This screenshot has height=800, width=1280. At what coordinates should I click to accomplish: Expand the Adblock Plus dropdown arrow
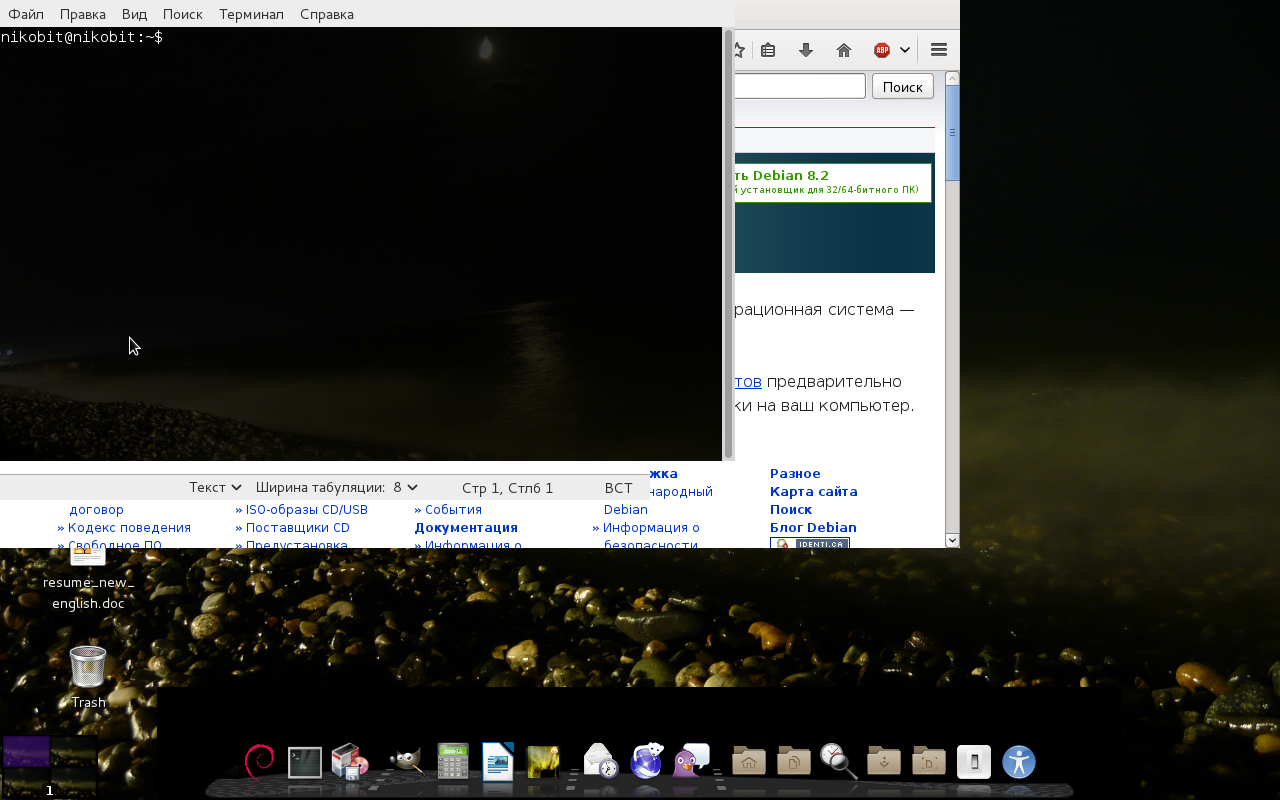coord(905,50)
